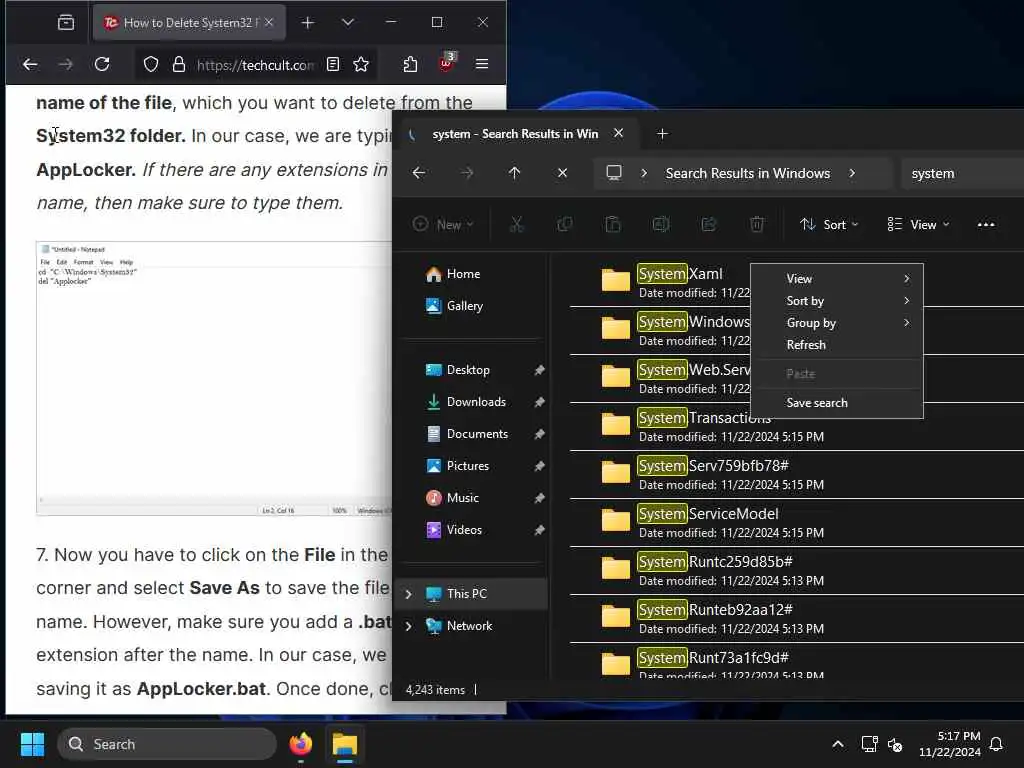Open the uBlock Origin extension icon

(447, 63)
